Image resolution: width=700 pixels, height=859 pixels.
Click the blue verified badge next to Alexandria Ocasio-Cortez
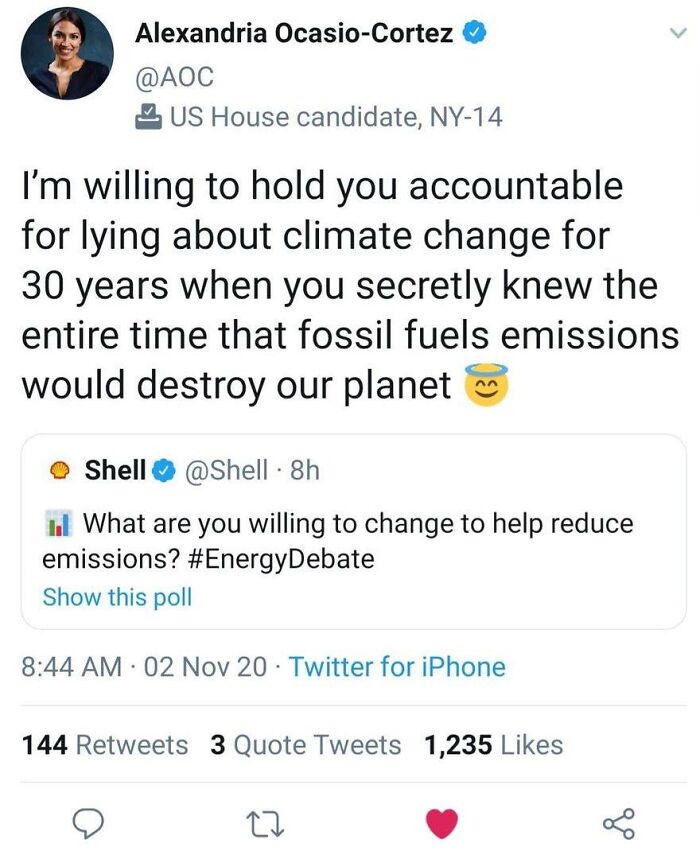476,34
